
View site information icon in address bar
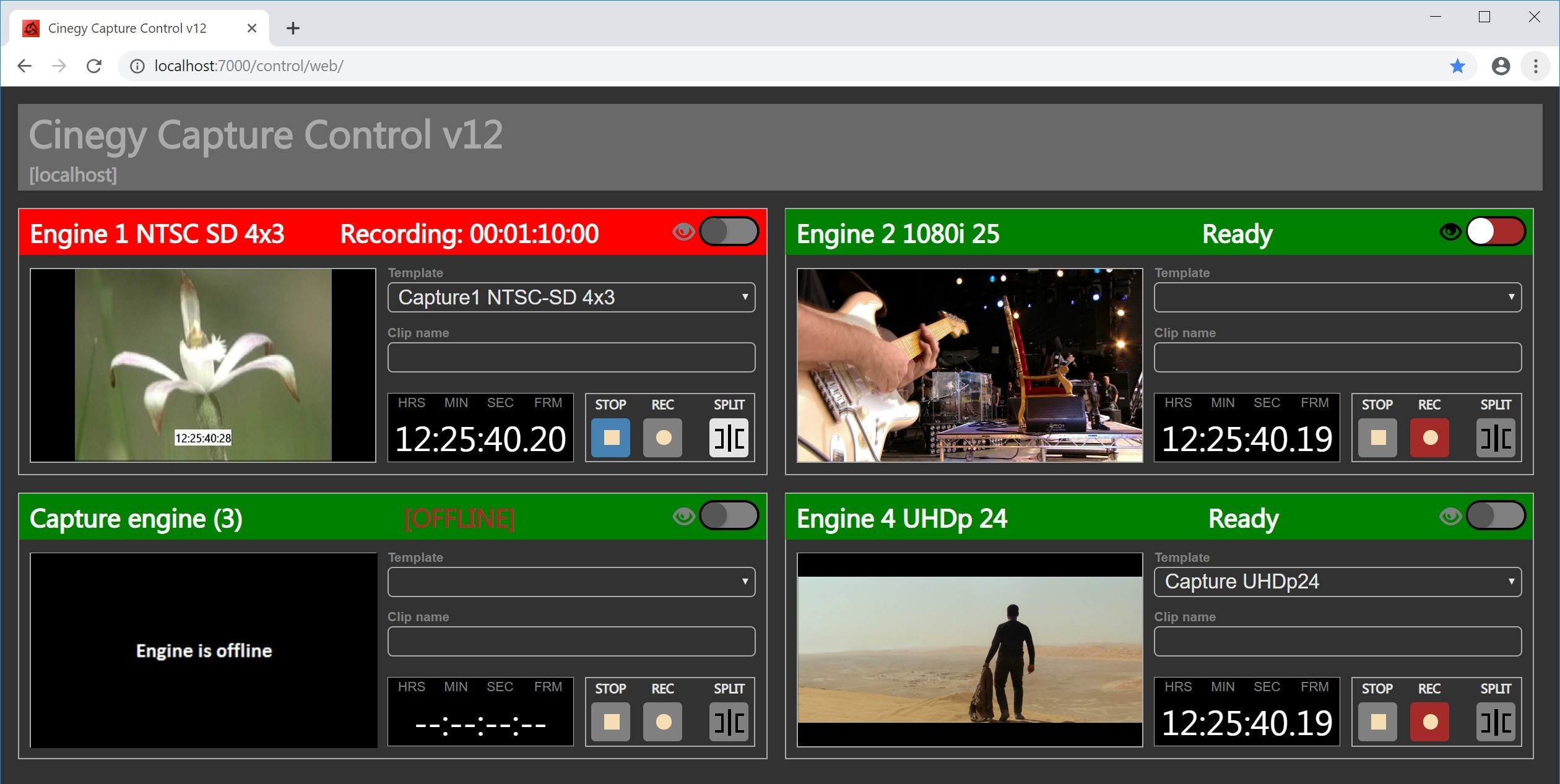[137, 66]
